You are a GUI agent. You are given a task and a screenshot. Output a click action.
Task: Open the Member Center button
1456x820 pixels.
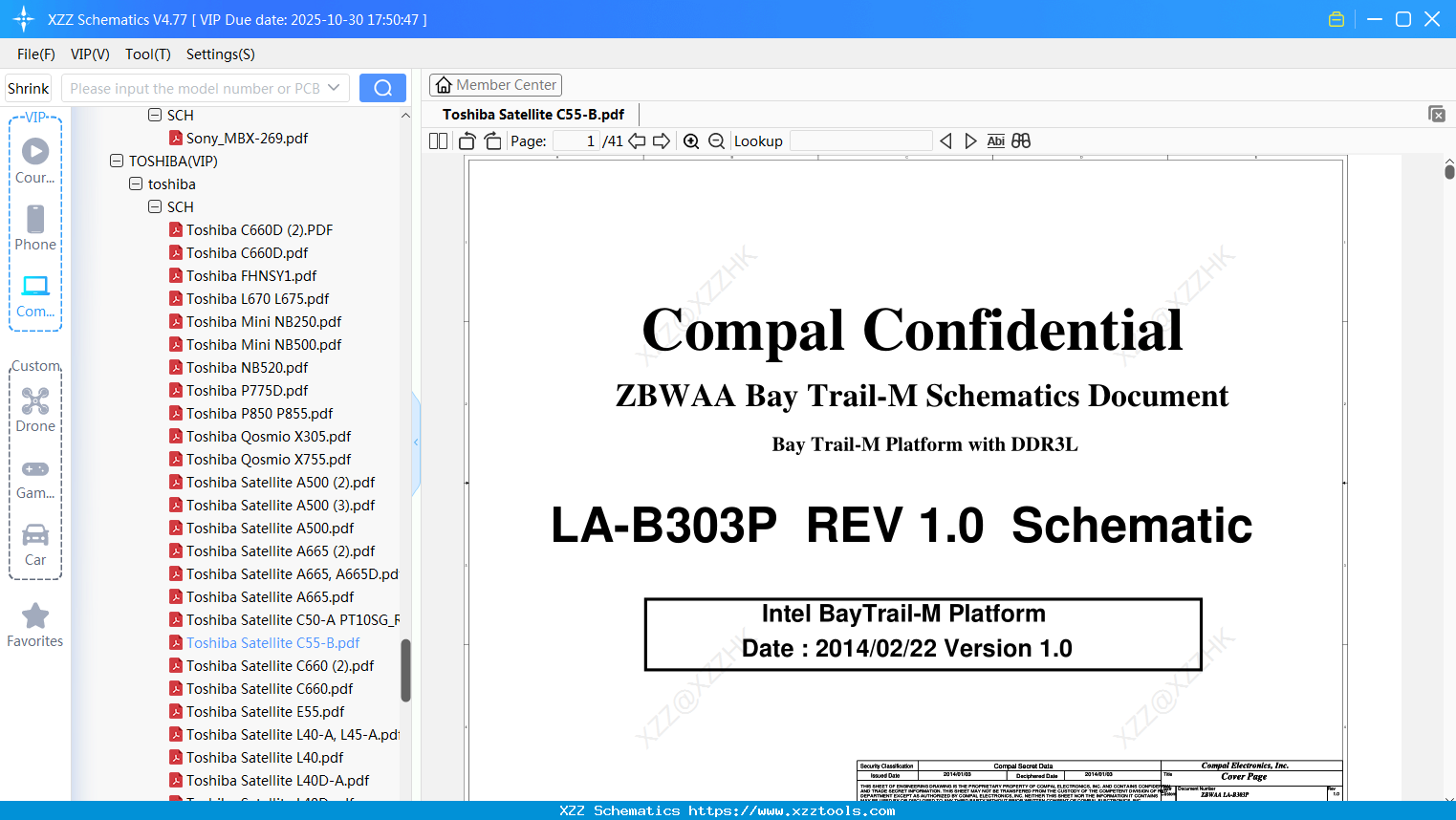(495, 85)
